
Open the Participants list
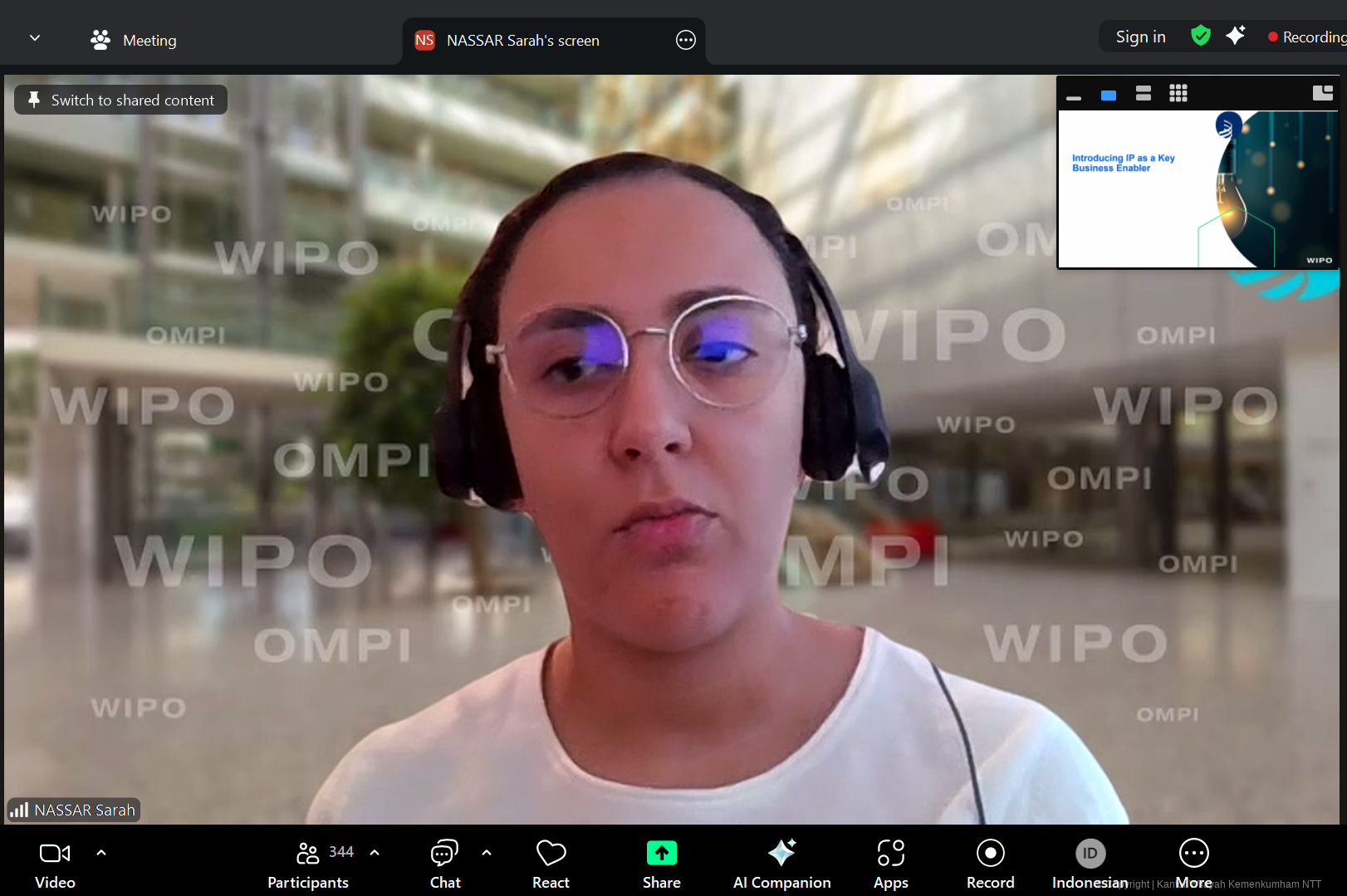(308, 864)
